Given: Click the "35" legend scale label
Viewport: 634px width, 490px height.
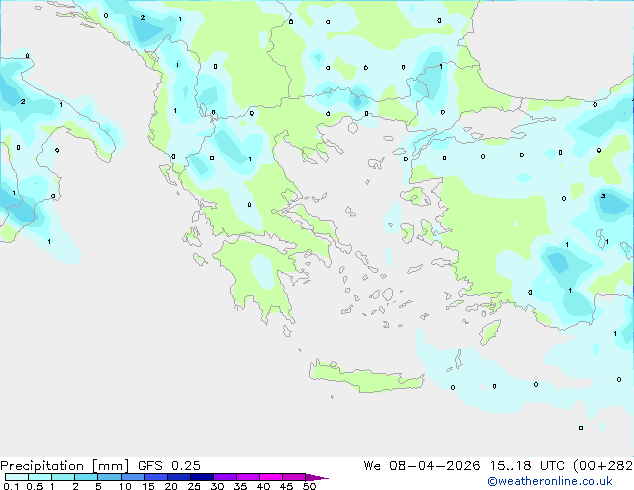Looking at the screenshot, I should pos(240,486).
